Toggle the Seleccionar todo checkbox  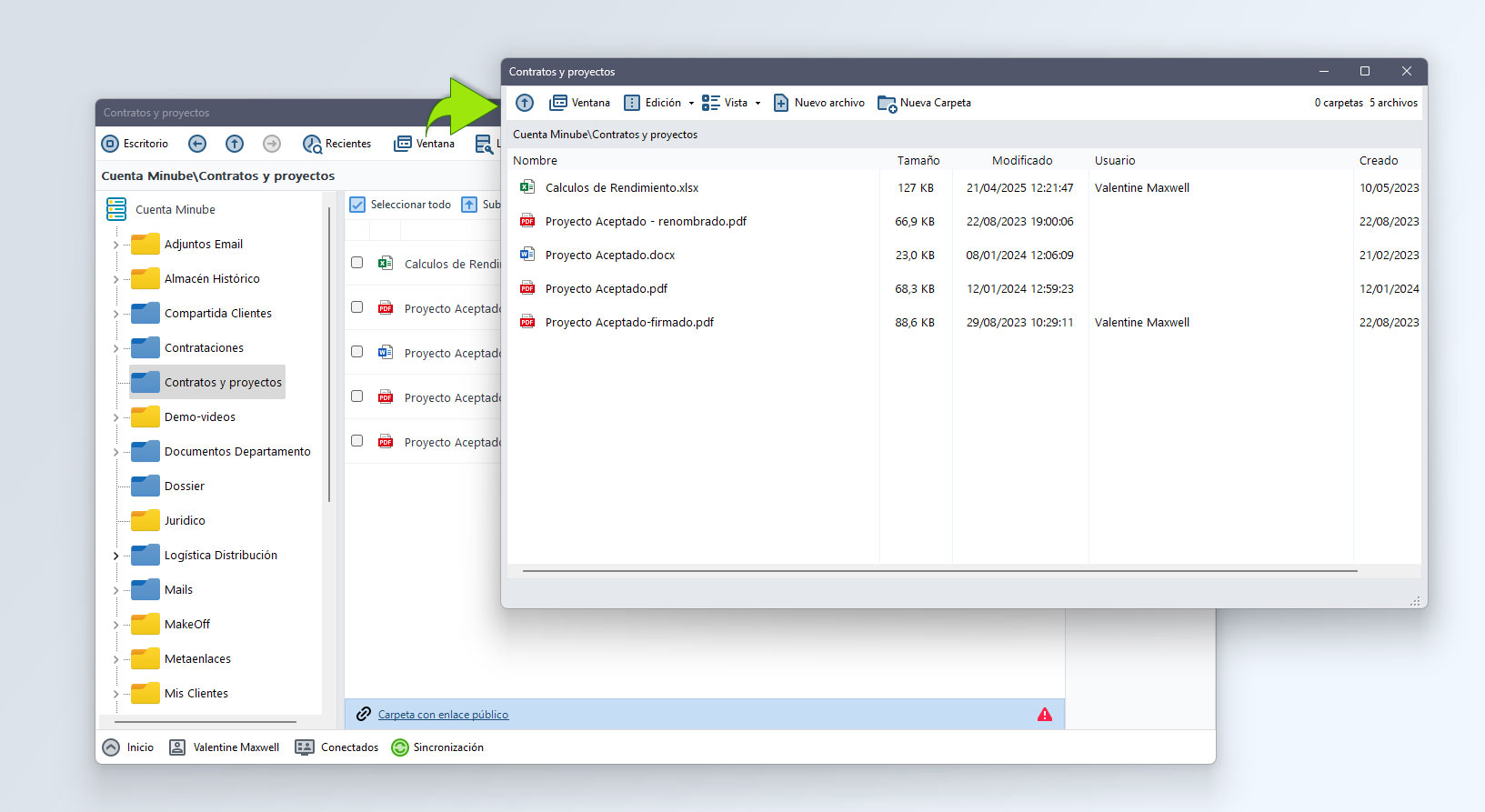coord(358,205)
